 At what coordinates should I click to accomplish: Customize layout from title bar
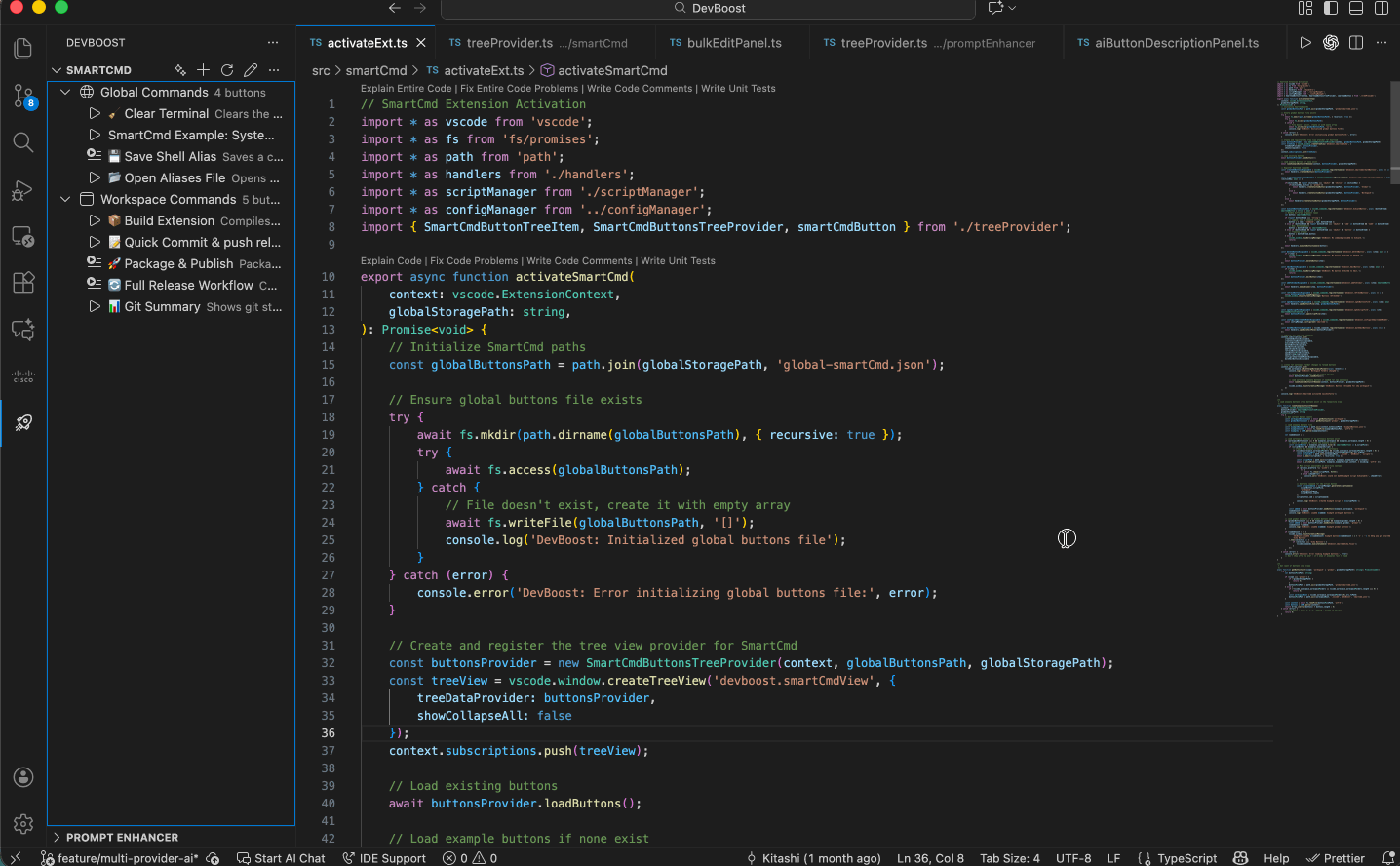coord(1305,8)
